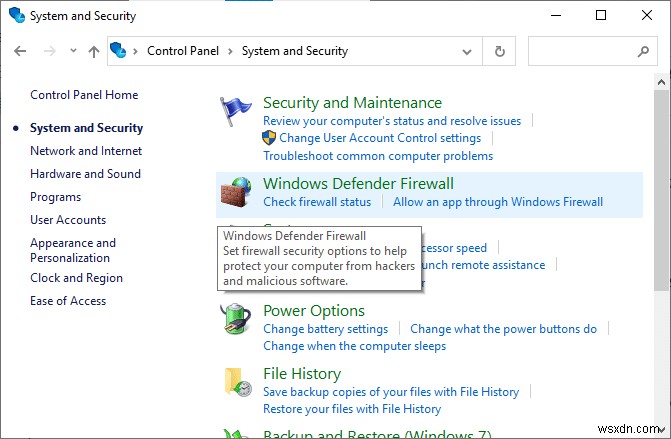Go to Control Panel Home

coord(84,95)
